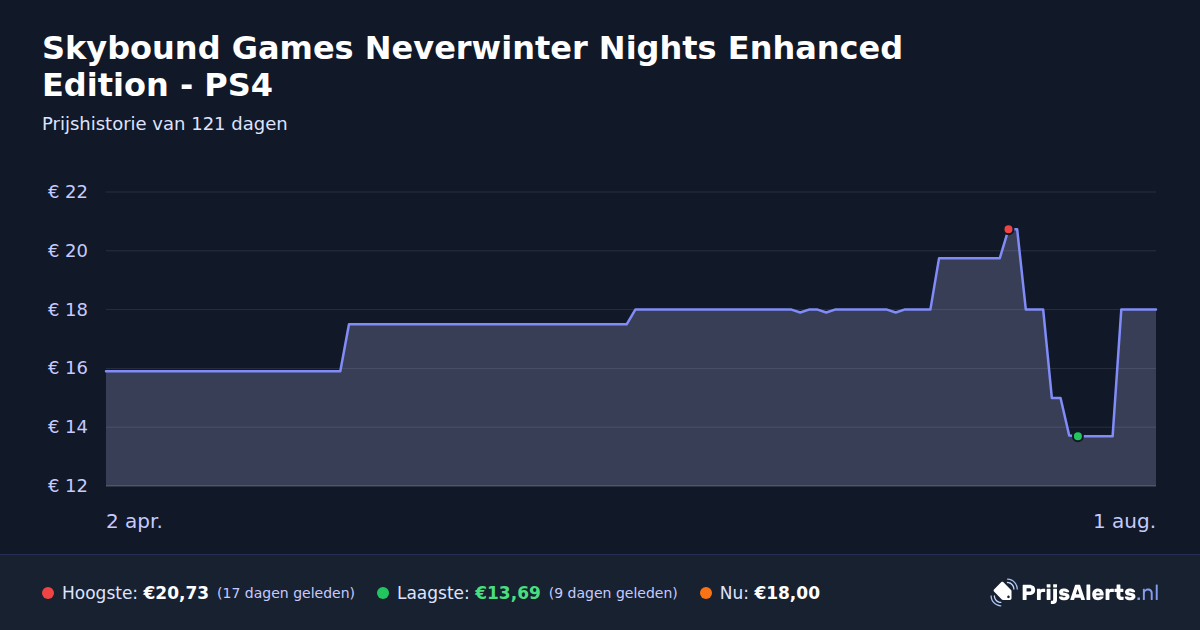This screenshot has width=1200, height=630.
Task: Click the green dot beside Laagste
Action: (x=383, y=593)
